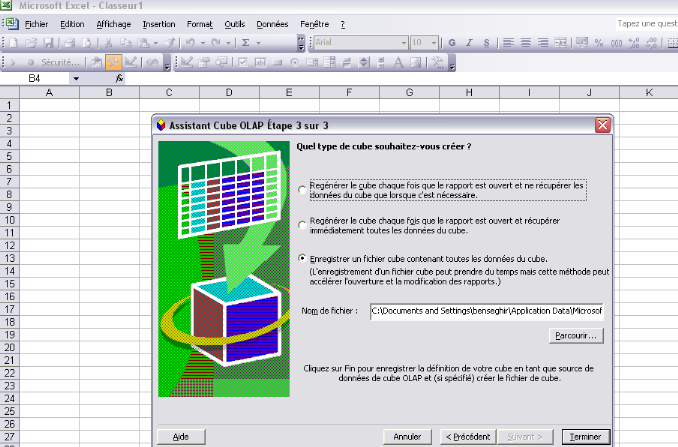The image size is (678, 447).
Task: Toggle the highlighted Control Toolbox button
Action: click(x=114, y=63)
